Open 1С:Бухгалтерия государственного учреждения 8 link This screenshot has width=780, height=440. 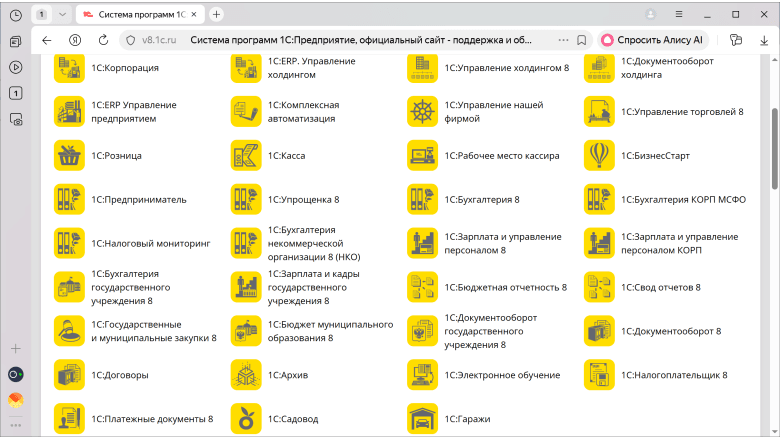130,287
